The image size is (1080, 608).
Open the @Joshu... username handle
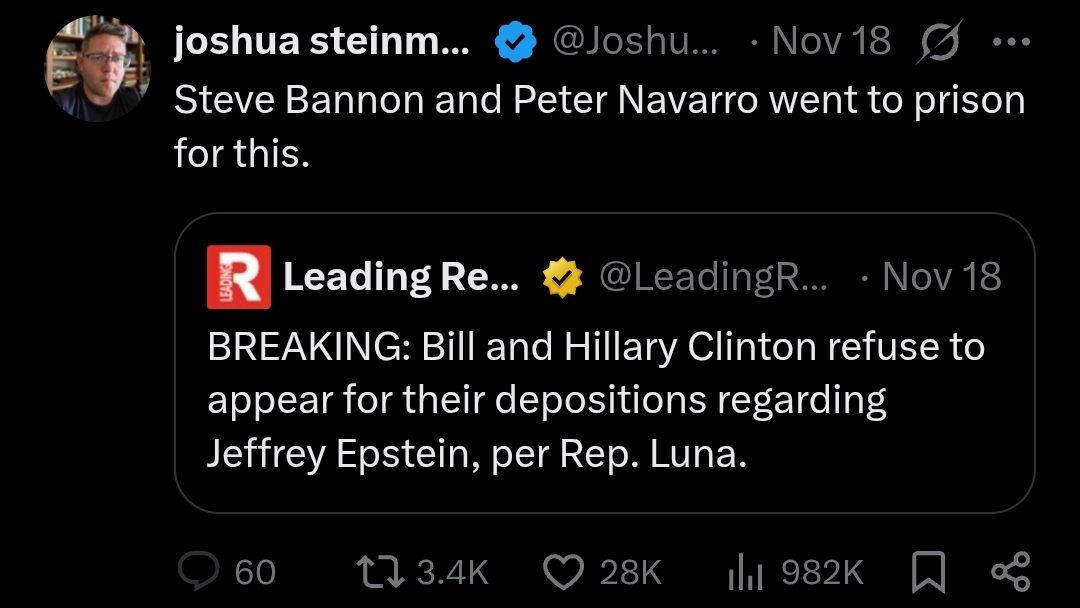[x=635, y=41]
